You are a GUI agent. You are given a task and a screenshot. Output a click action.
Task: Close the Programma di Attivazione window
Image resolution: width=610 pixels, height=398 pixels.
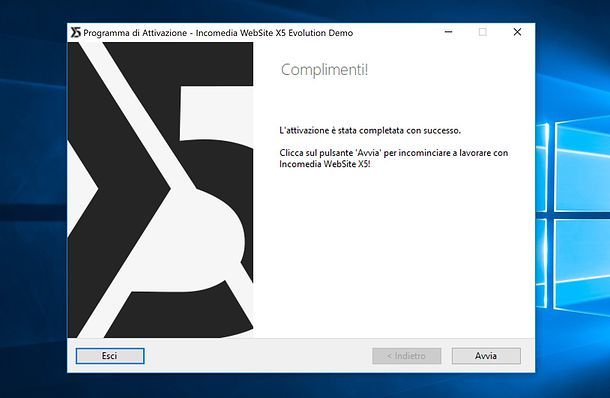coord(517,32)
